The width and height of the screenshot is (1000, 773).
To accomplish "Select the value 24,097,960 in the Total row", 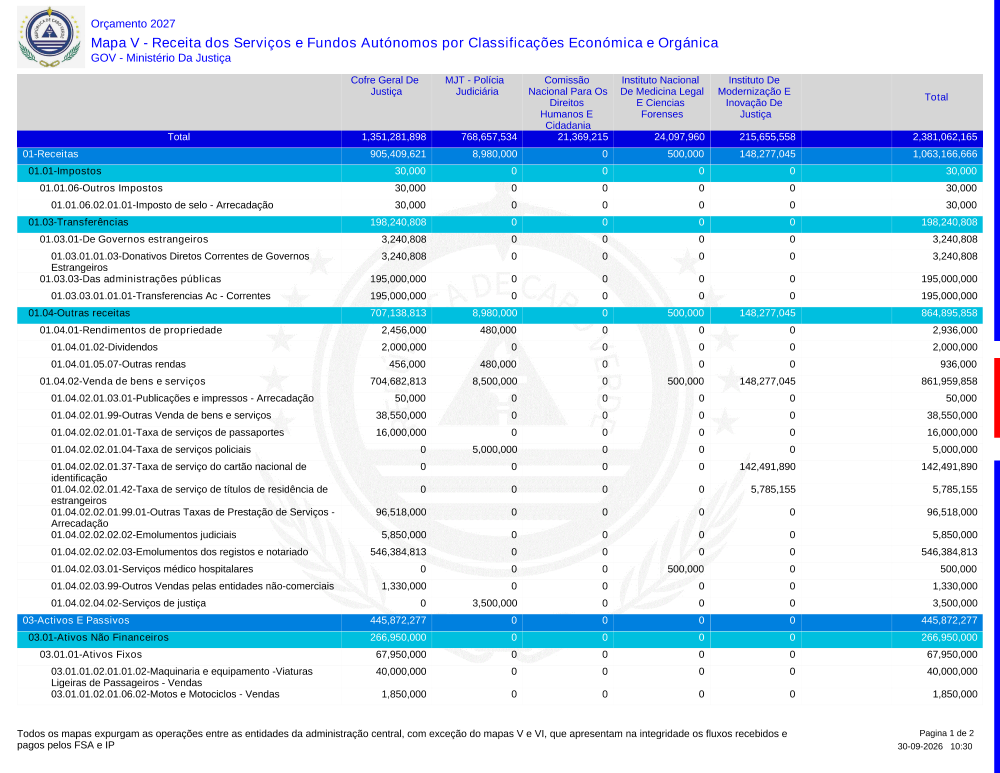I will 679,137.
